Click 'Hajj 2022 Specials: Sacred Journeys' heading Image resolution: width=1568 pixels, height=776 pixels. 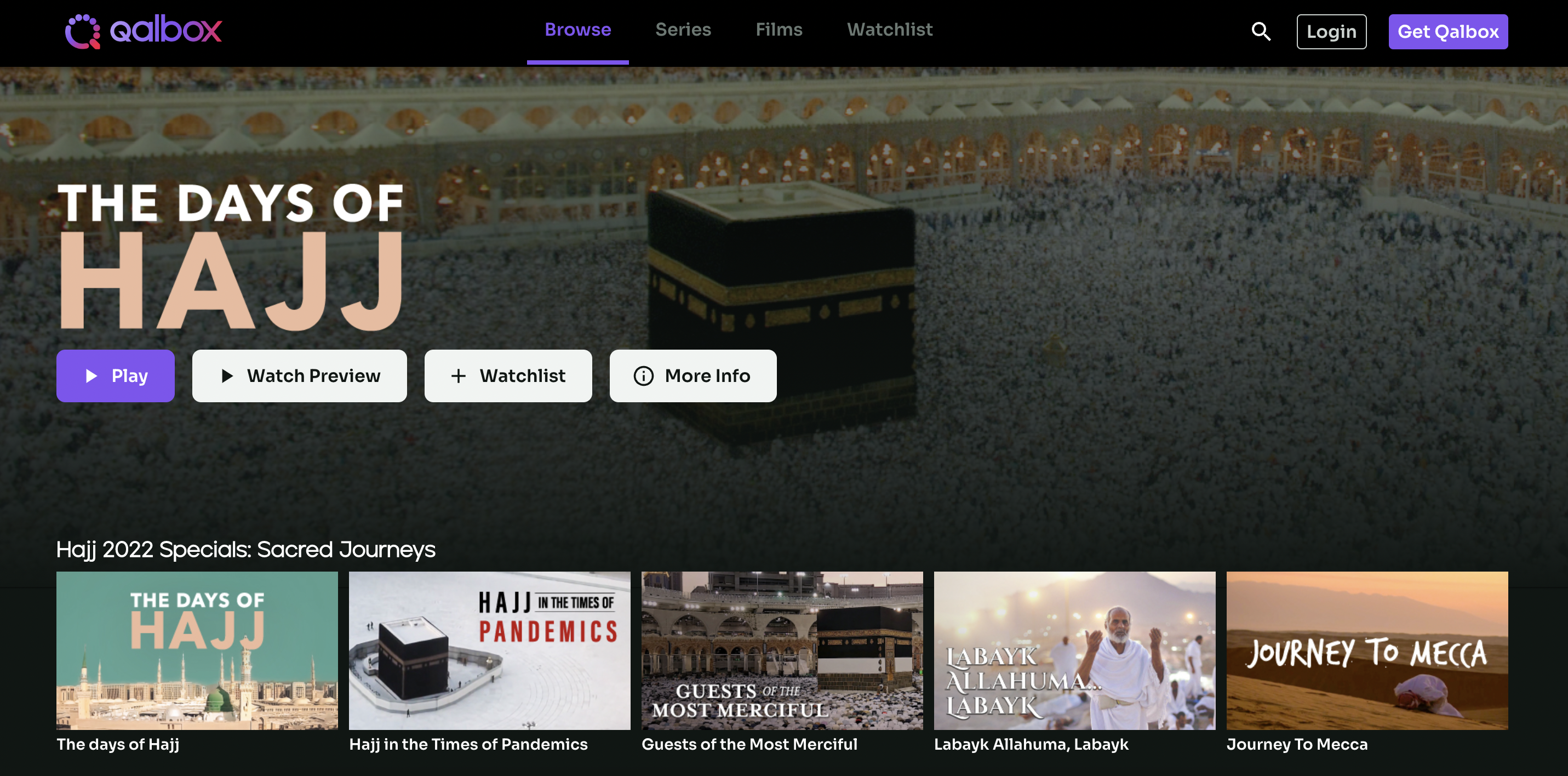(x=246, y=550)
